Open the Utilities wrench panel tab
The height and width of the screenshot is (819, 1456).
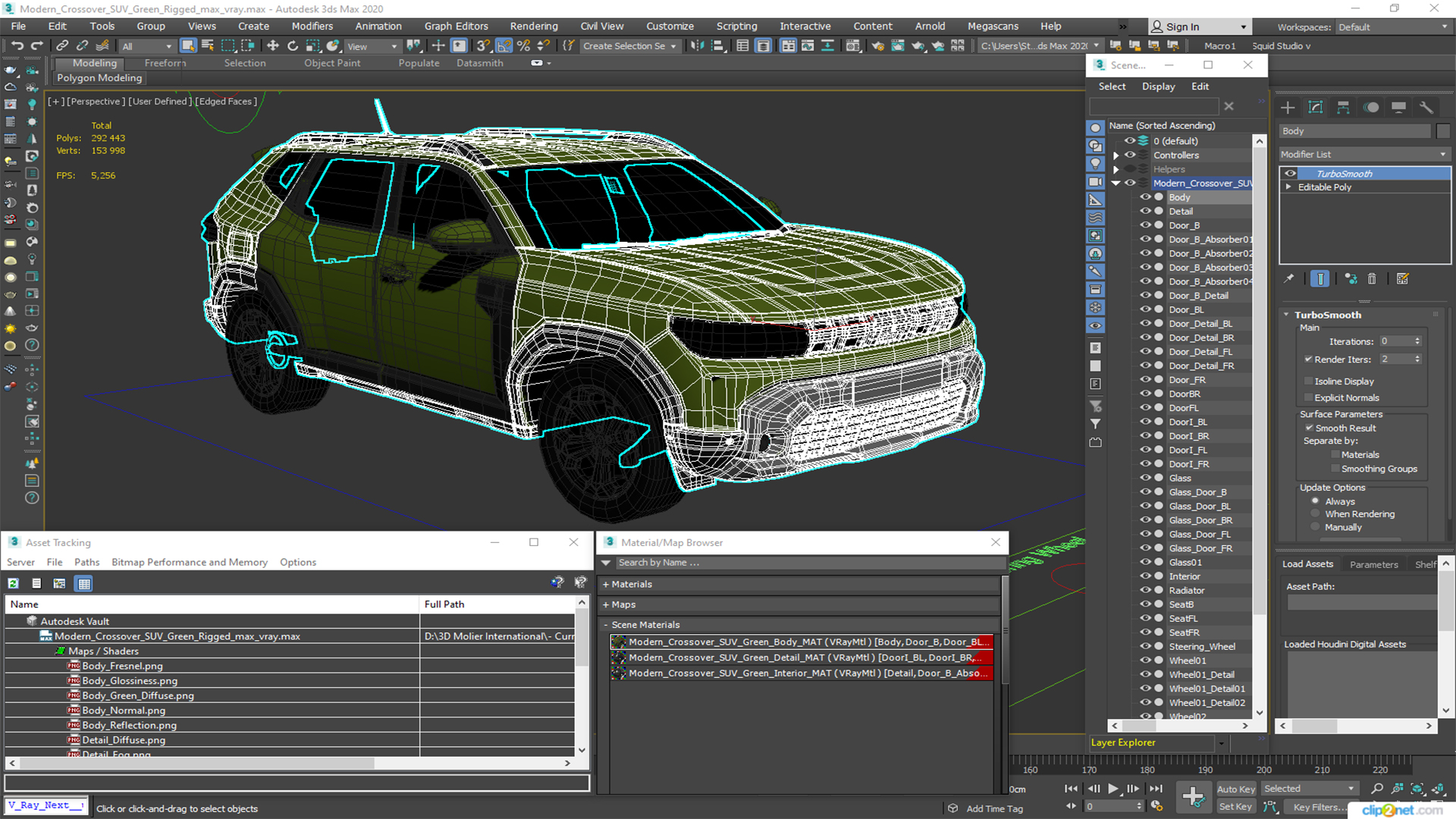click(x=1426, y=107)
